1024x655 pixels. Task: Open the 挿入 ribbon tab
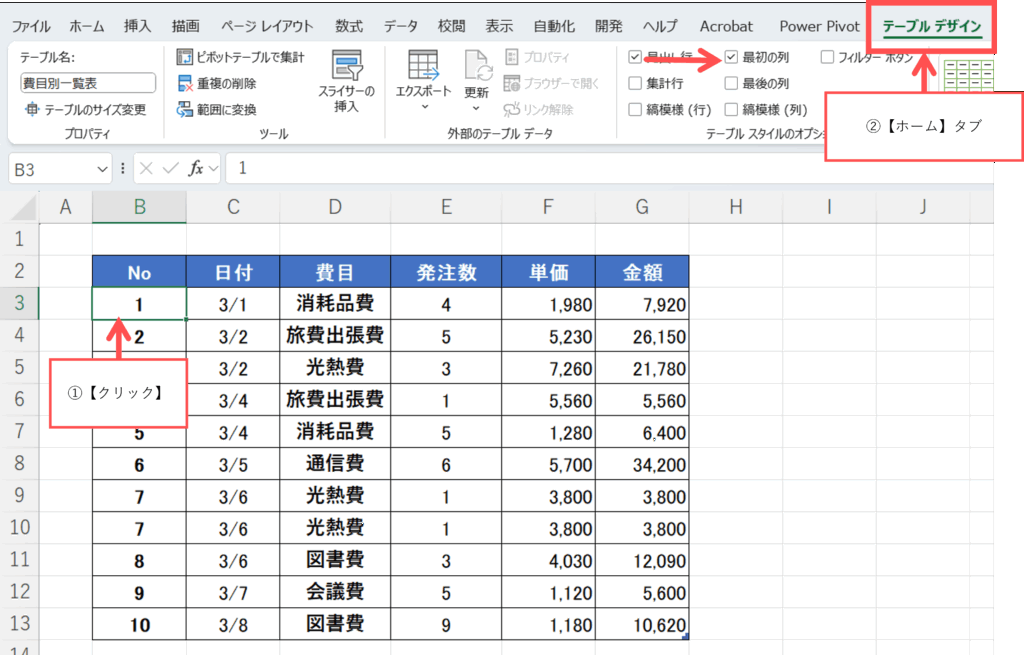[x=138, y=26]
